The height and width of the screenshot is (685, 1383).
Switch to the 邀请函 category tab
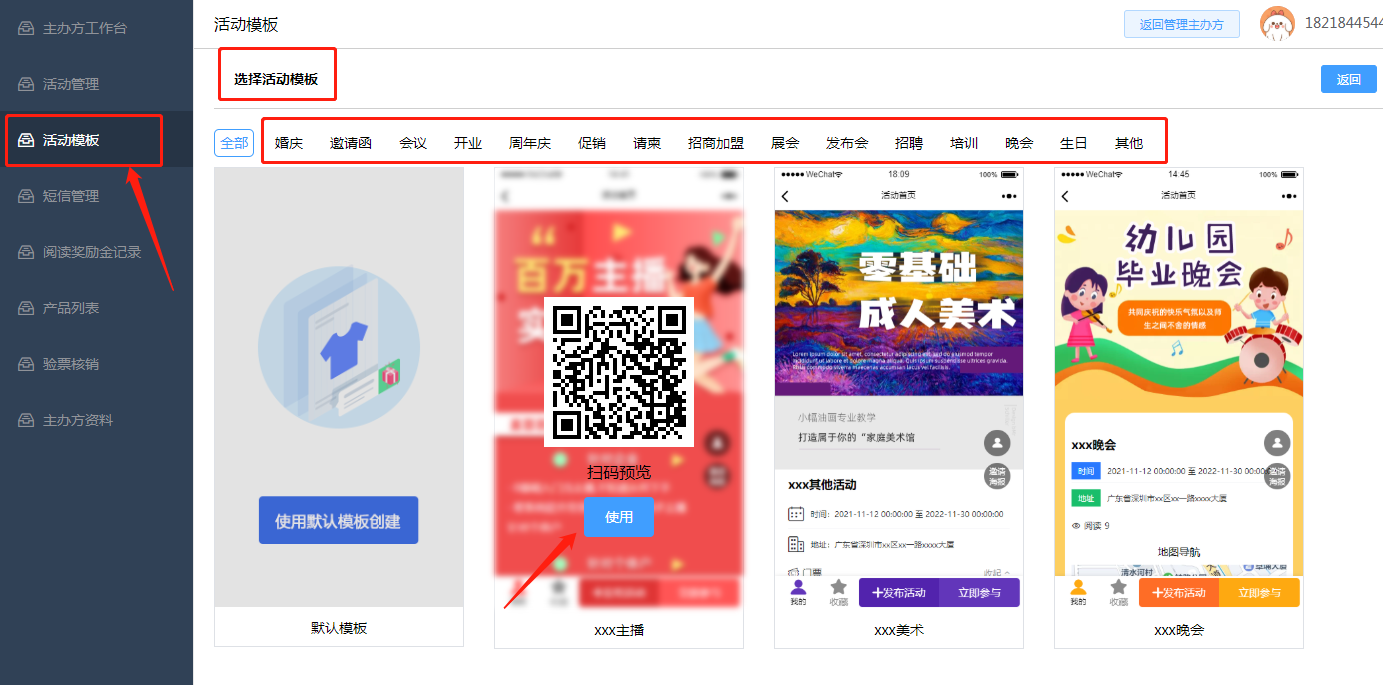351,143
